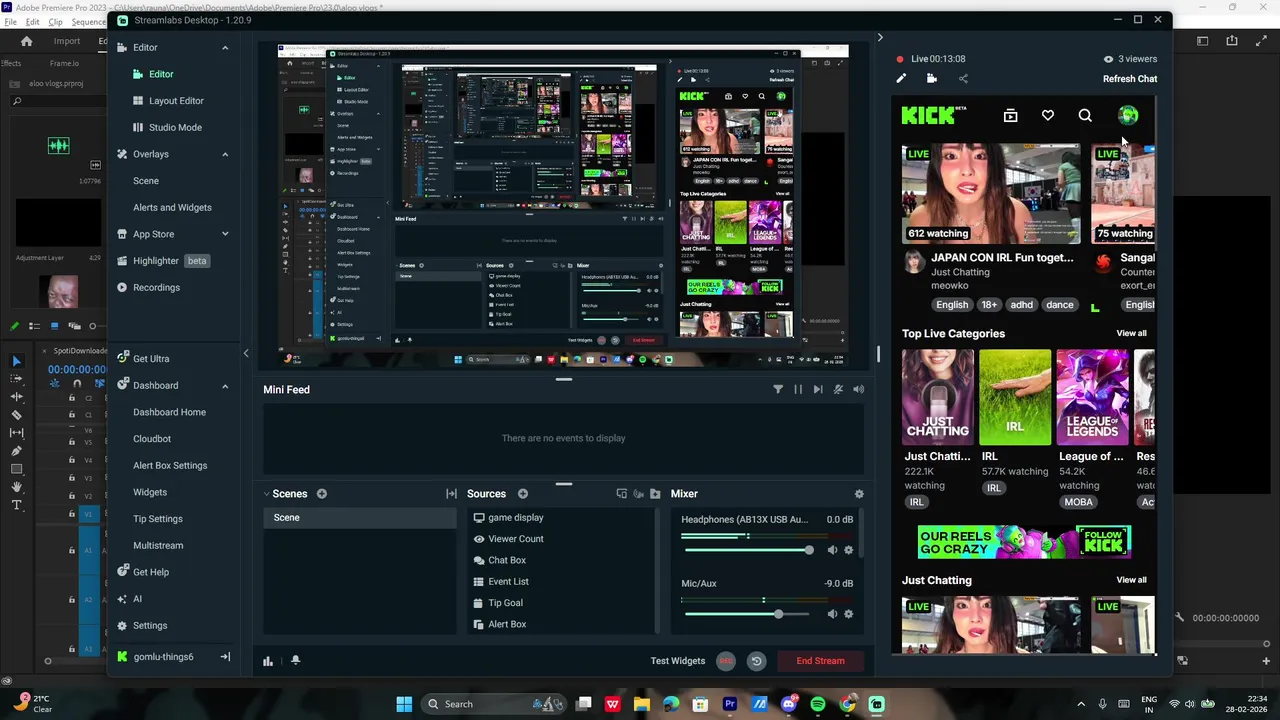Click the End Stream button
This screenshot has width=1280, height=720.
820,661
